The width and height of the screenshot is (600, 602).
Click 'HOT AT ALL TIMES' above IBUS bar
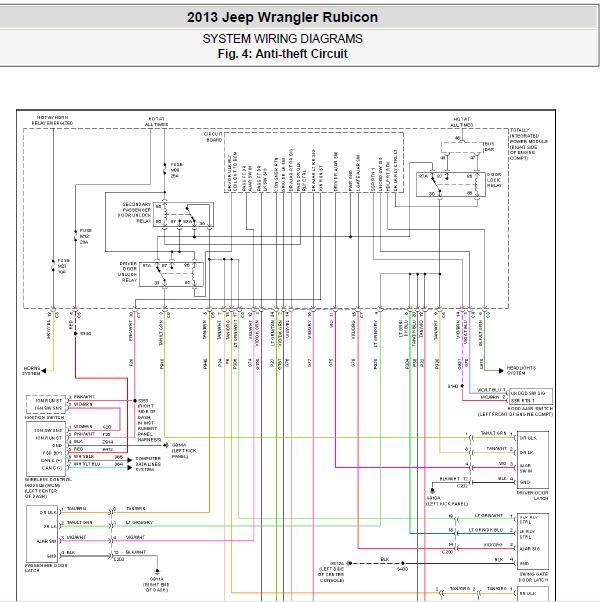461,122
